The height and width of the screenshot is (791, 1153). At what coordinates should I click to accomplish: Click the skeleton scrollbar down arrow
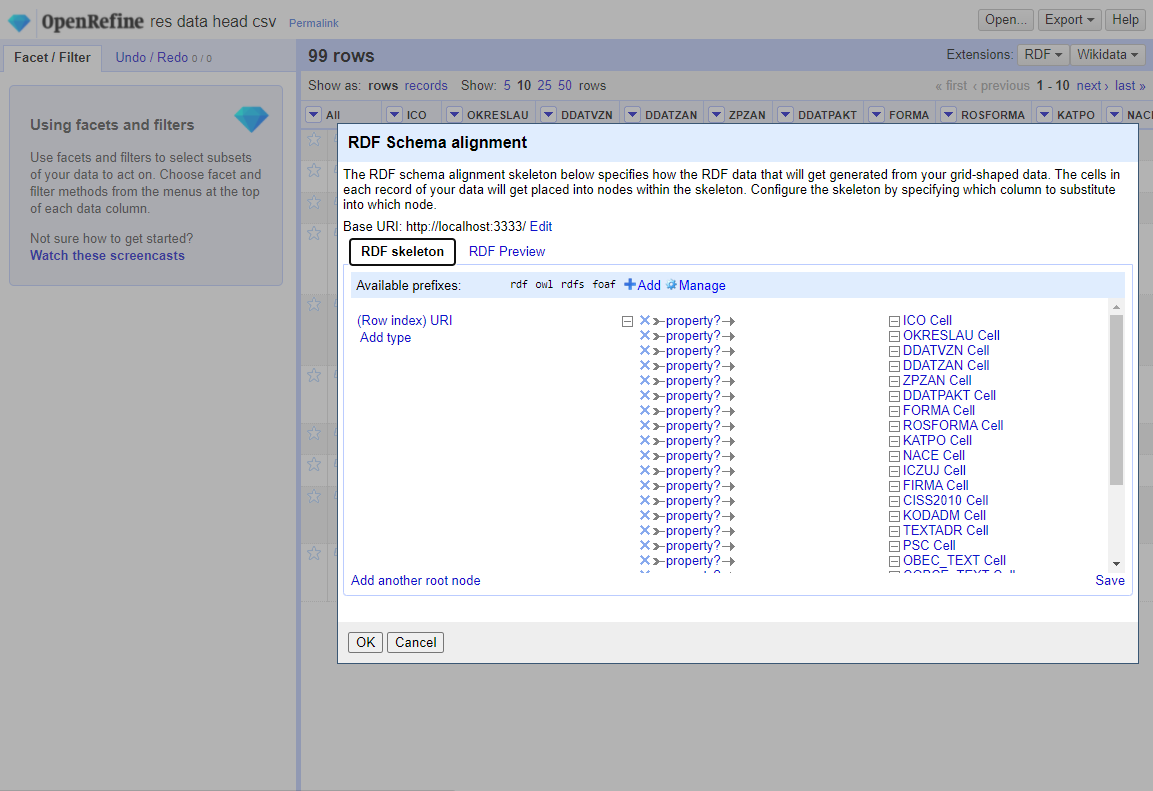click(x=1116, y=564)
